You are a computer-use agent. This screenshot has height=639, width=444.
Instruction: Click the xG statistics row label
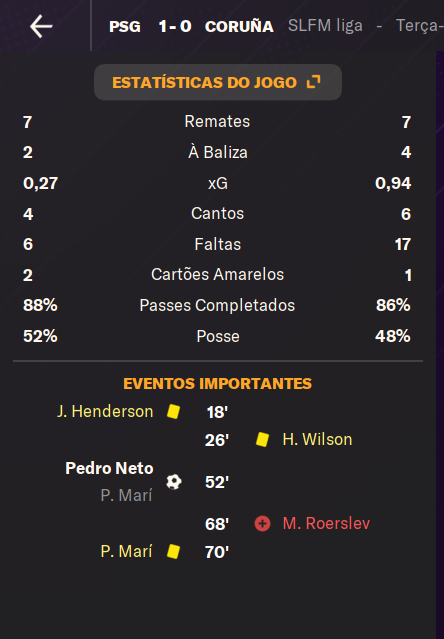[x=218, y=183]
